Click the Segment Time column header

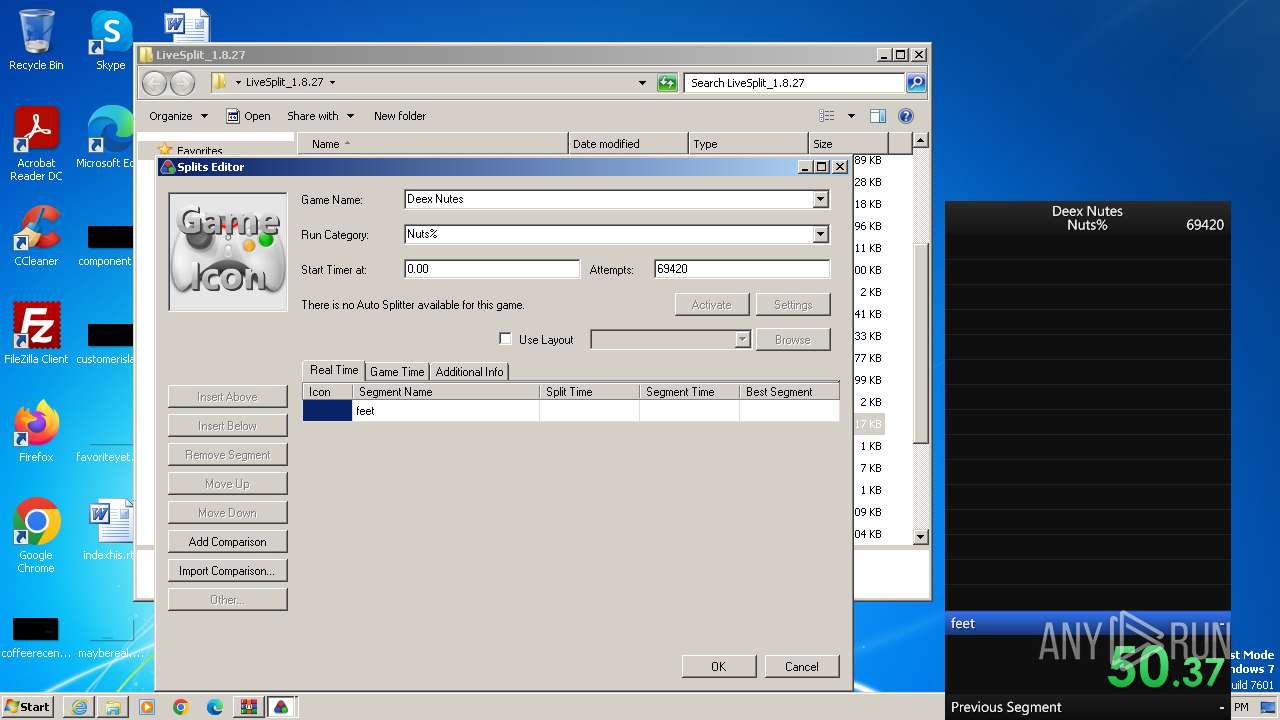[x=689, y=392]
